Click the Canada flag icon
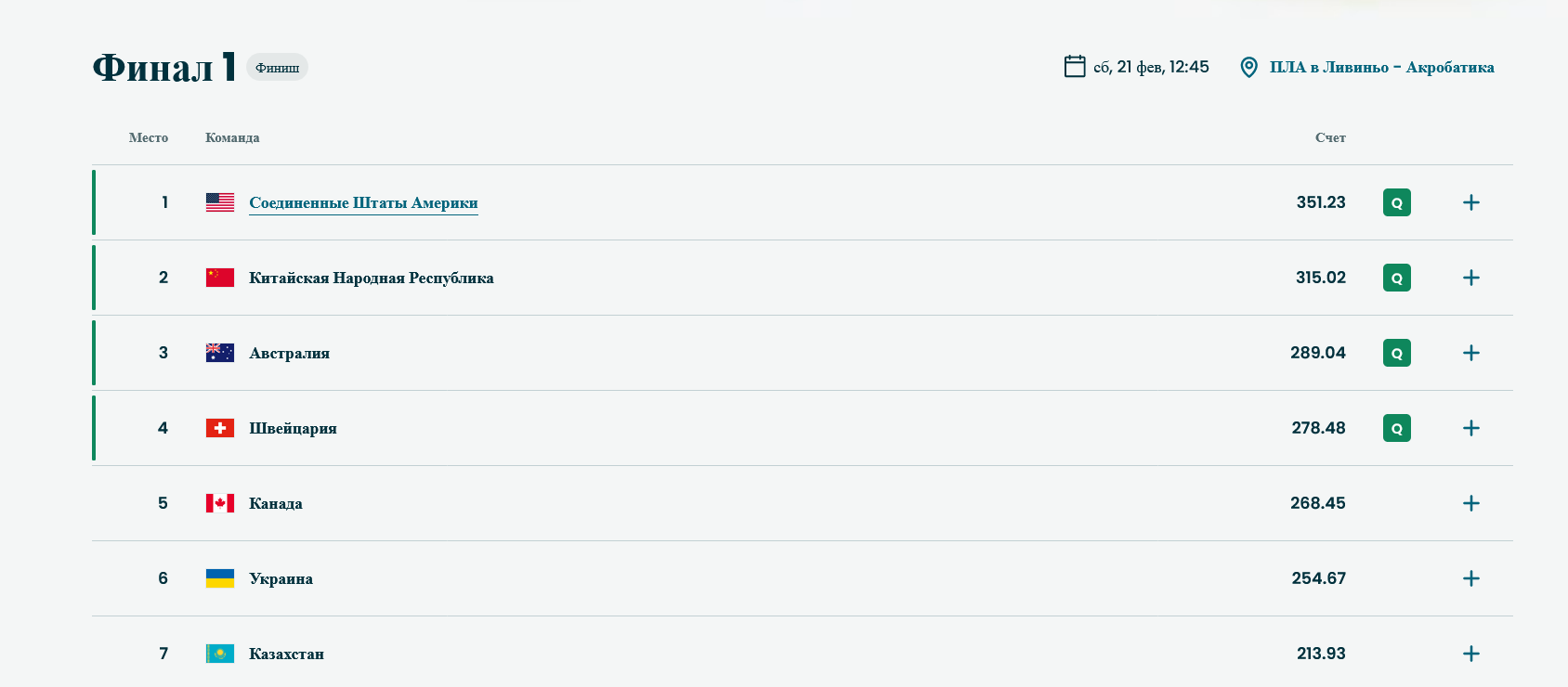The image size is (1568, 687). coord(220,503)
